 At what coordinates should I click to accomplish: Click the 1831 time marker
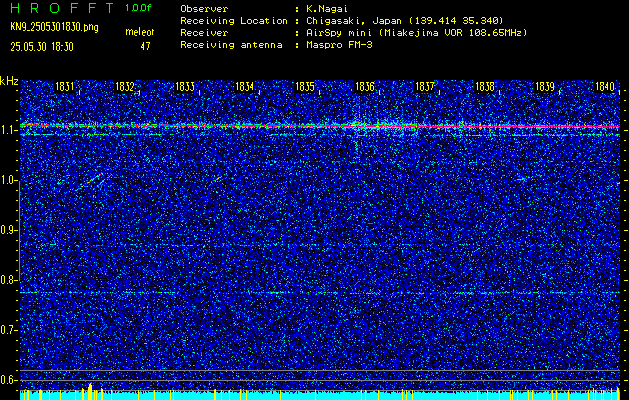(x=65, y=86)
